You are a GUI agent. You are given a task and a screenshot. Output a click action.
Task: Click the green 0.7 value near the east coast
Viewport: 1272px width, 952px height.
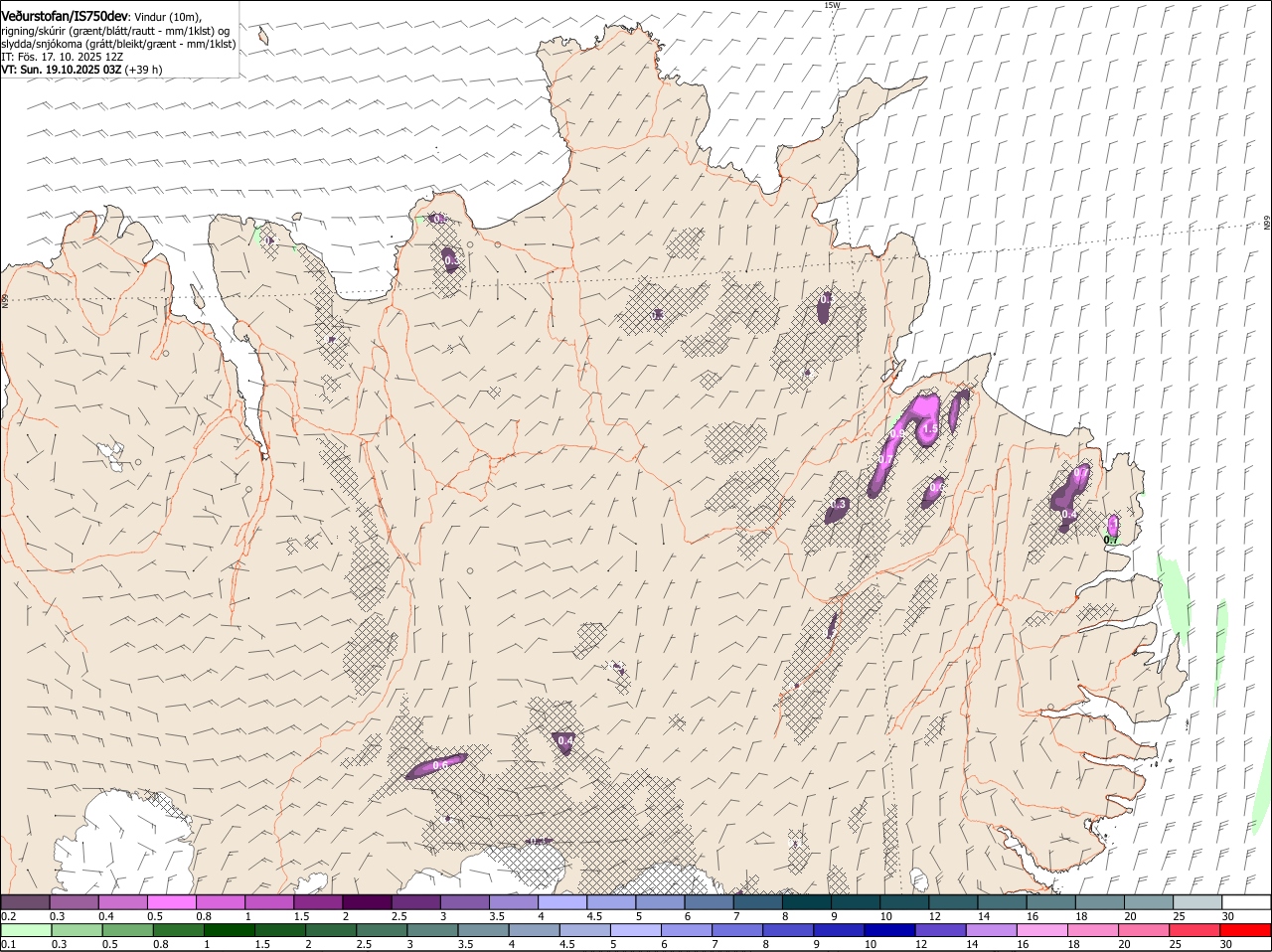tap(1111, 540)
